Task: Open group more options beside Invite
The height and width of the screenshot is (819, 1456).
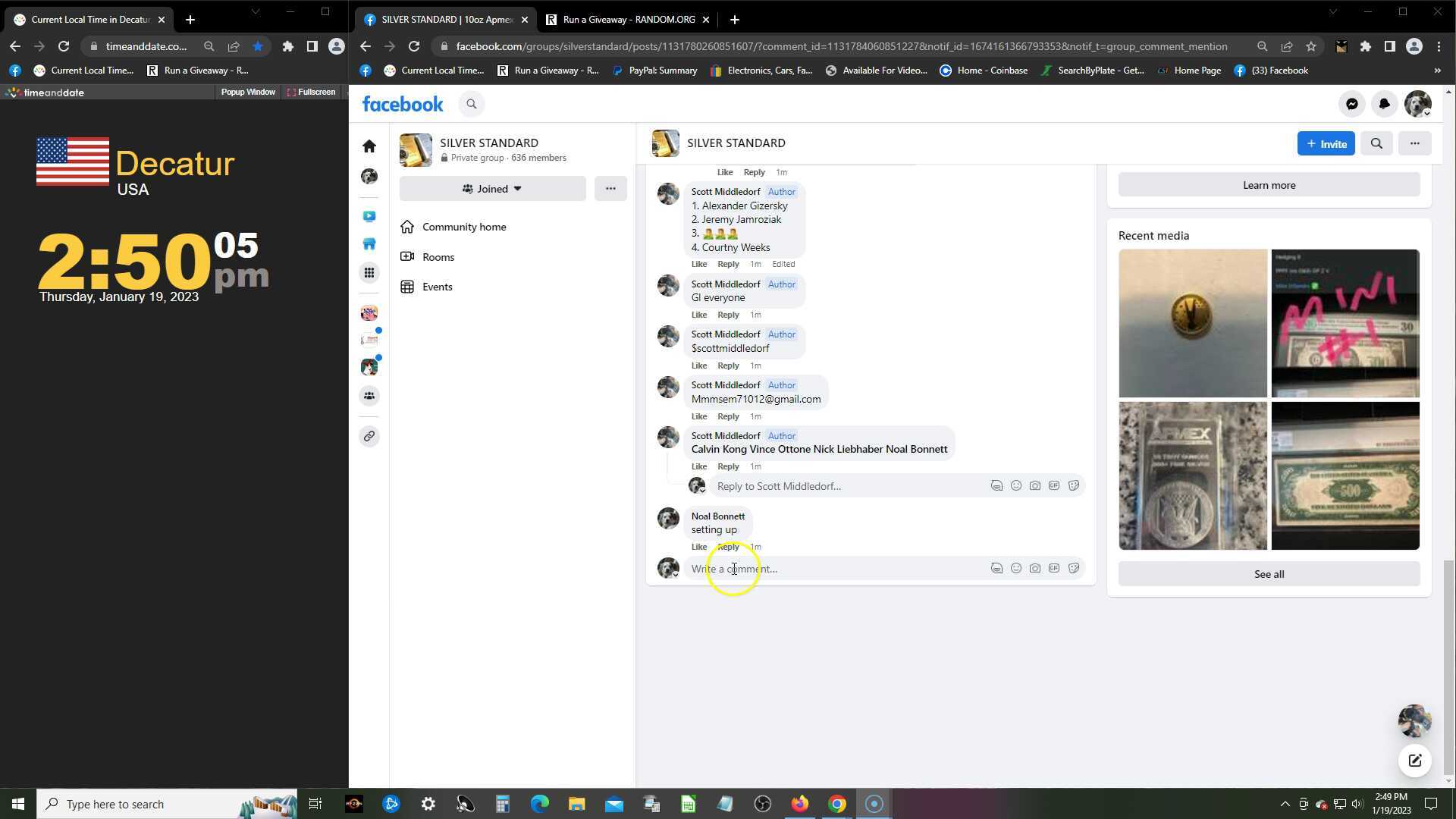Action: click(1414, 143)
